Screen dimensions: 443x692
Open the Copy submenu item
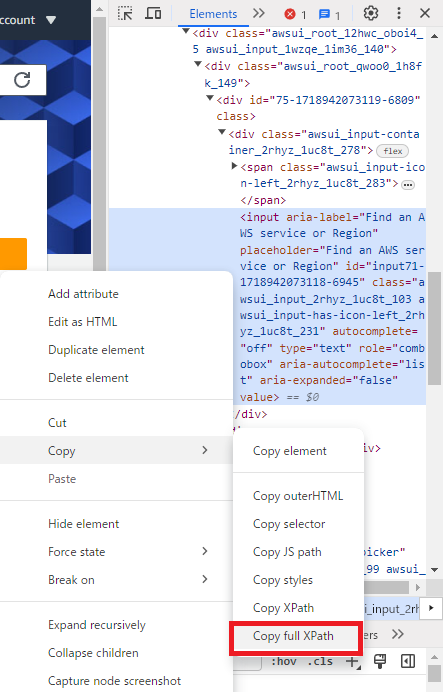point(116,451)
